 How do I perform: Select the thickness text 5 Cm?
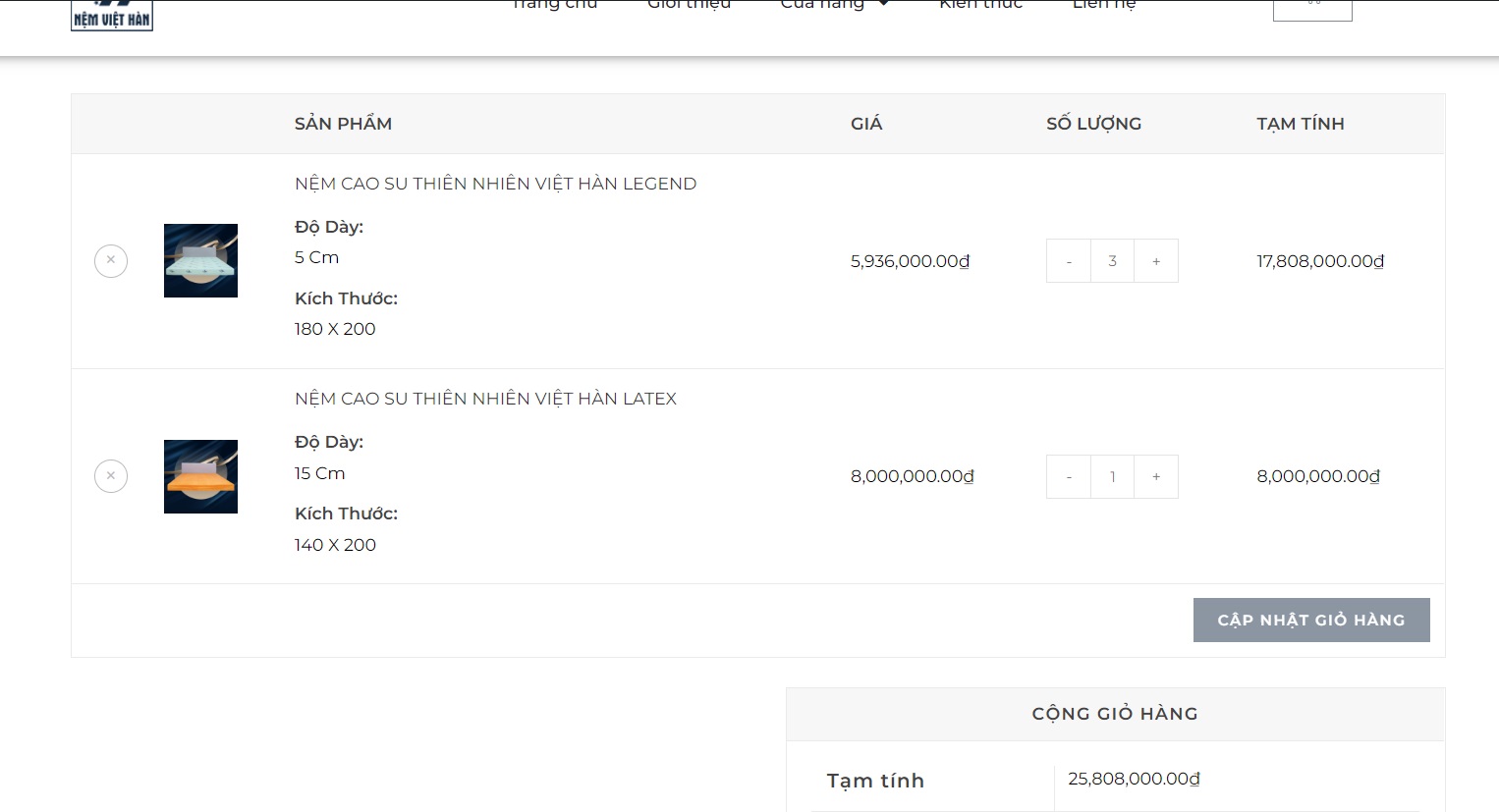316,257
